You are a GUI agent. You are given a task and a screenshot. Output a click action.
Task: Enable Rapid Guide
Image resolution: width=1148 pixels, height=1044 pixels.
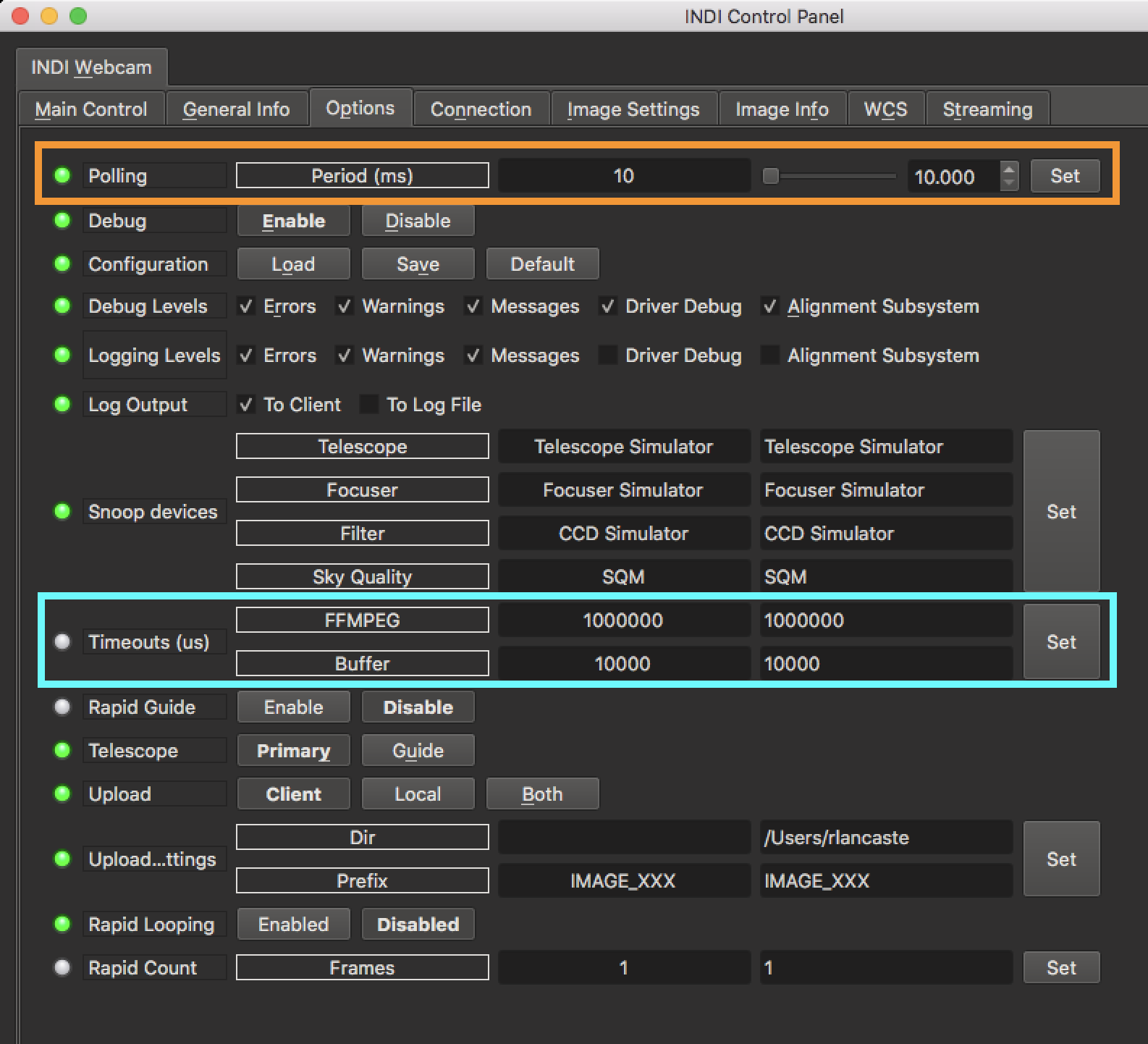coord(293,707)
